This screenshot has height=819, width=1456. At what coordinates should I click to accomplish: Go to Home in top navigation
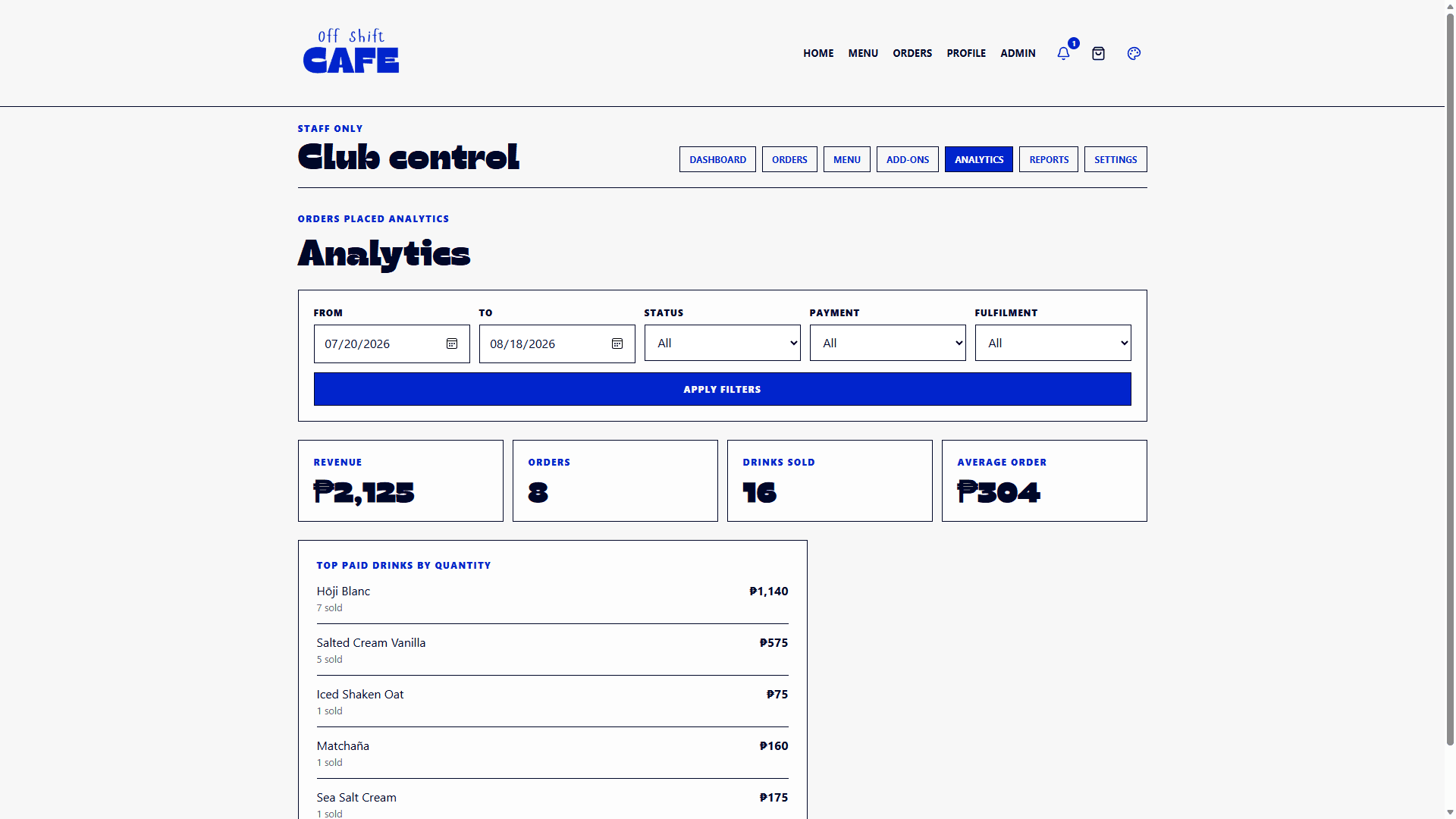click(818, 53)
